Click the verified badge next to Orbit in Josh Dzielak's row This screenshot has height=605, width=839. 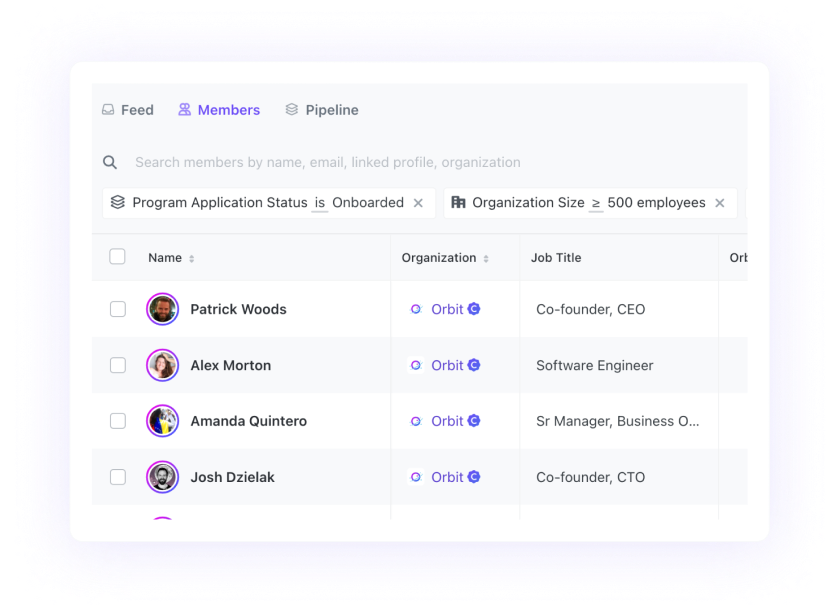coord(474,477)
